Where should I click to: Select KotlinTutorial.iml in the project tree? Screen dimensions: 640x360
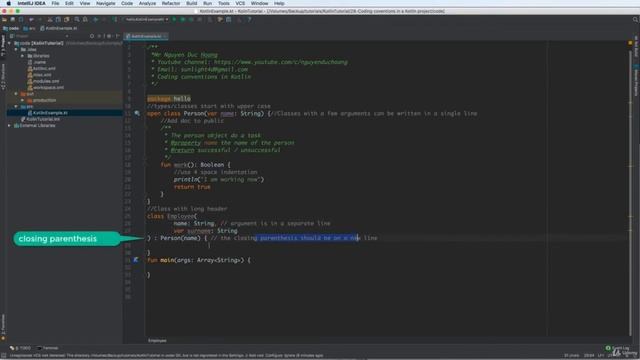40,119
